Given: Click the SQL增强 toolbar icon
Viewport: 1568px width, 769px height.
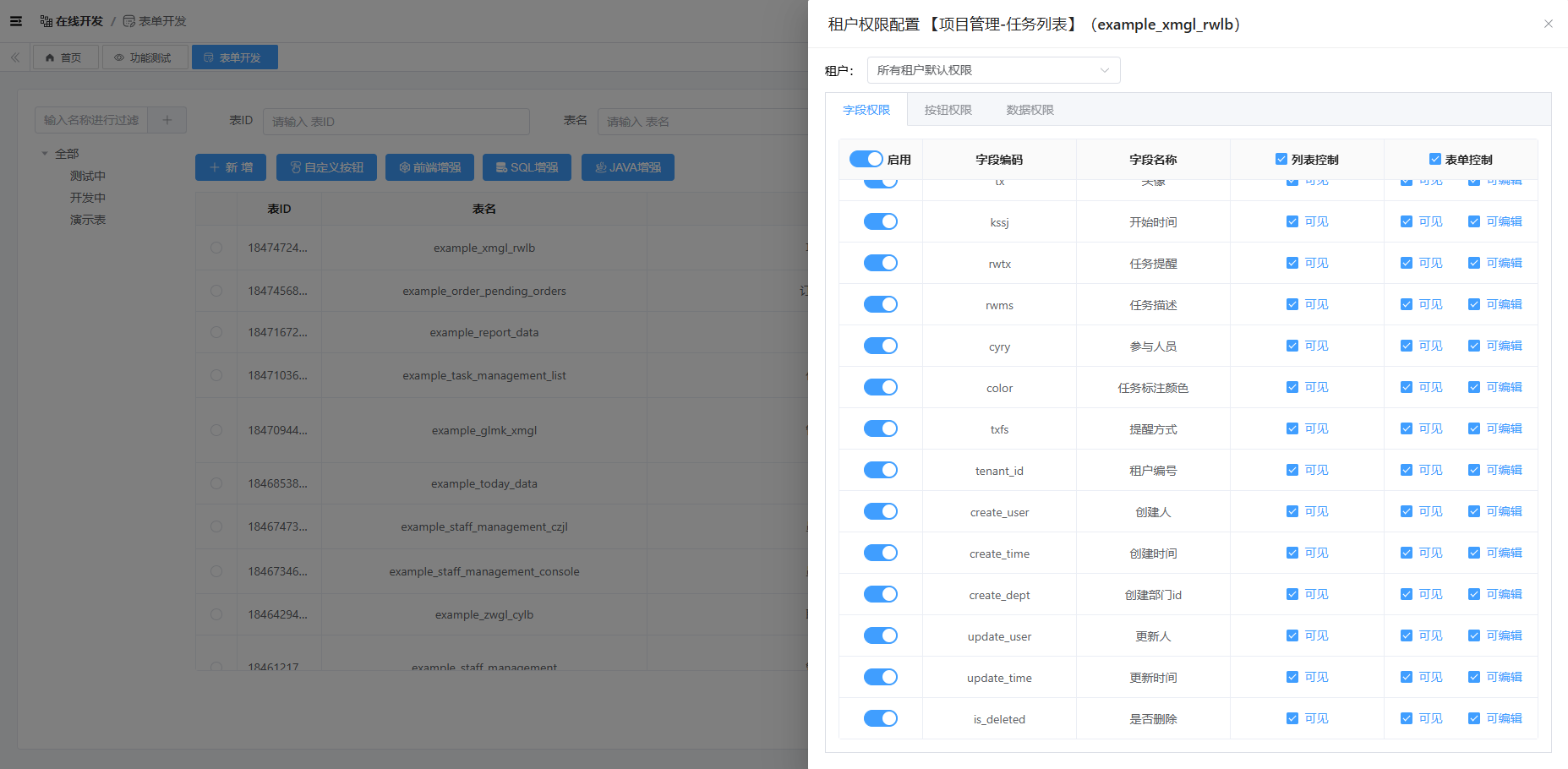Looking at the screenshot, I should tap(502, 166).
